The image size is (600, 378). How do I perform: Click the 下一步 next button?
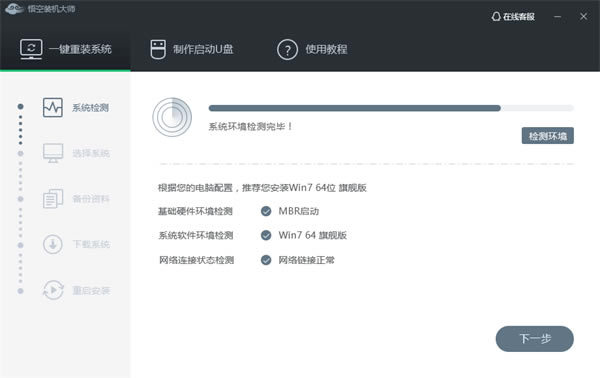(535, 339)
